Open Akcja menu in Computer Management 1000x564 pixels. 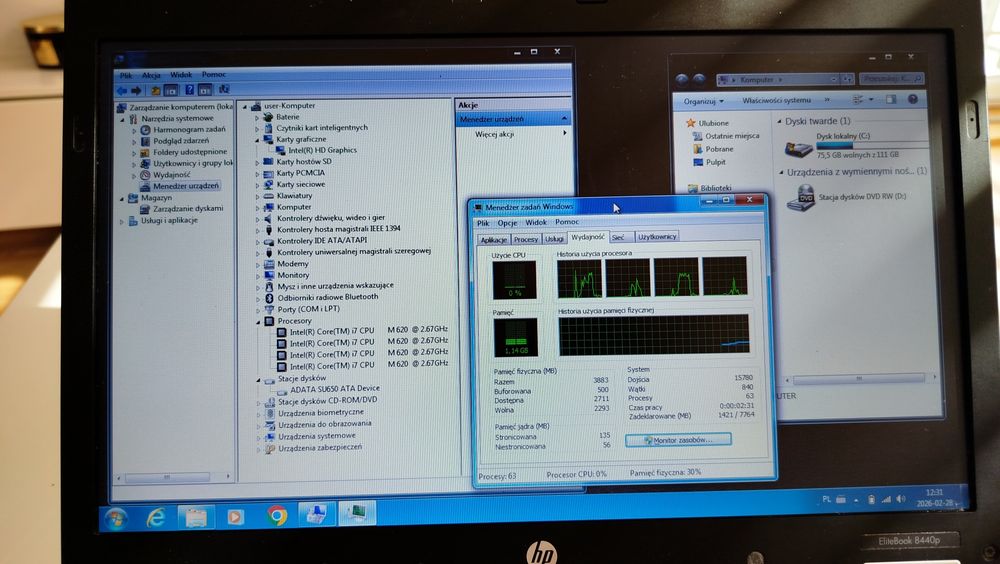point(151,75)
